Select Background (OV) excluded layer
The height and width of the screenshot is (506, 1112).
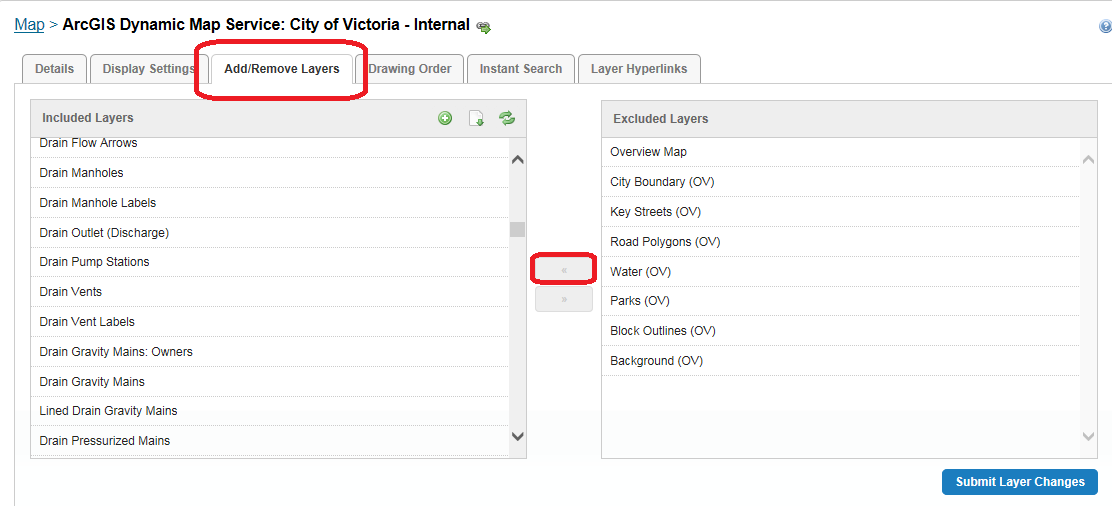pos(840,361)
